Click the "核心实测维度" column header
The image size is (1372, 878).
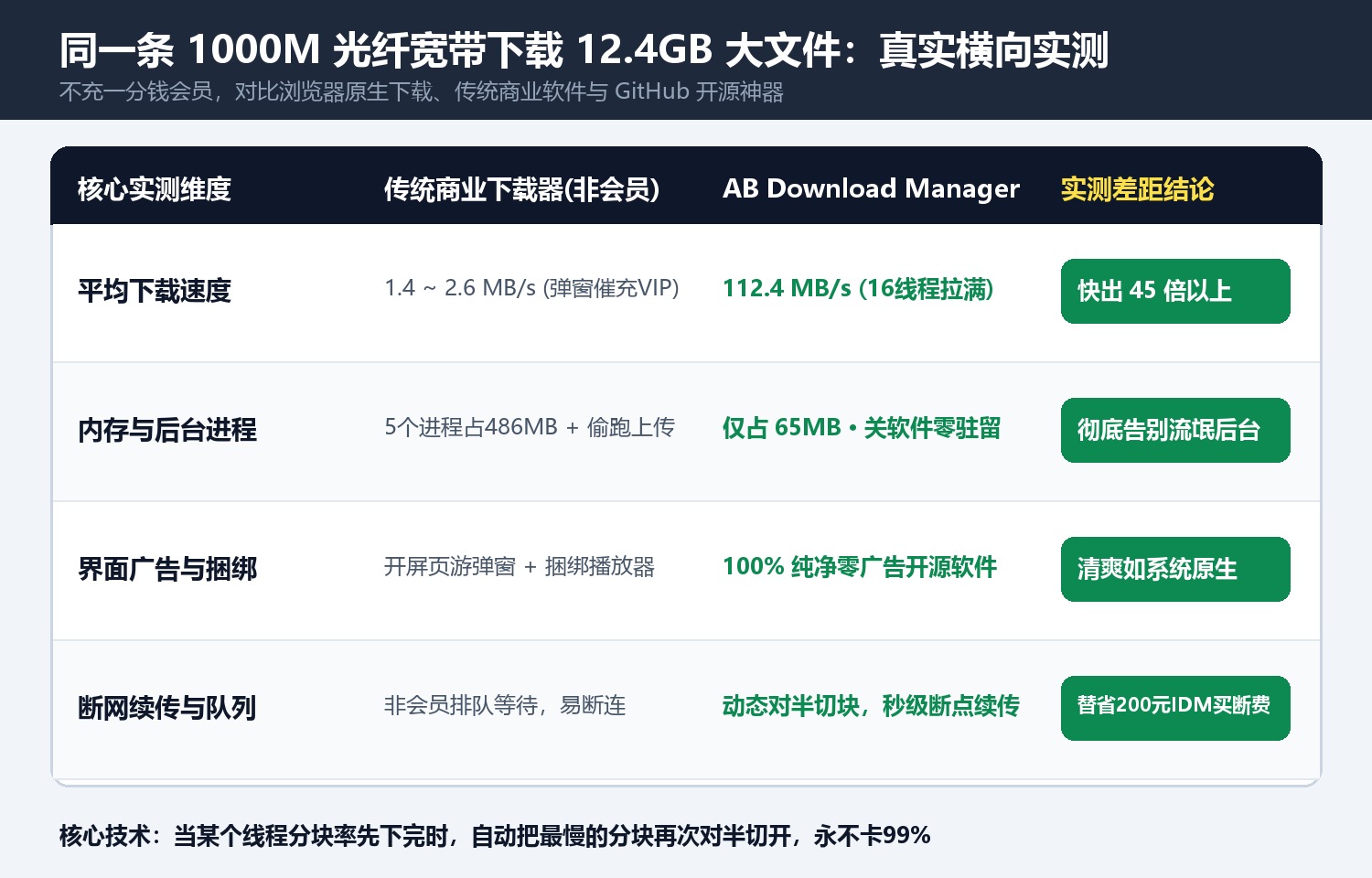click(x=155, y=189)
